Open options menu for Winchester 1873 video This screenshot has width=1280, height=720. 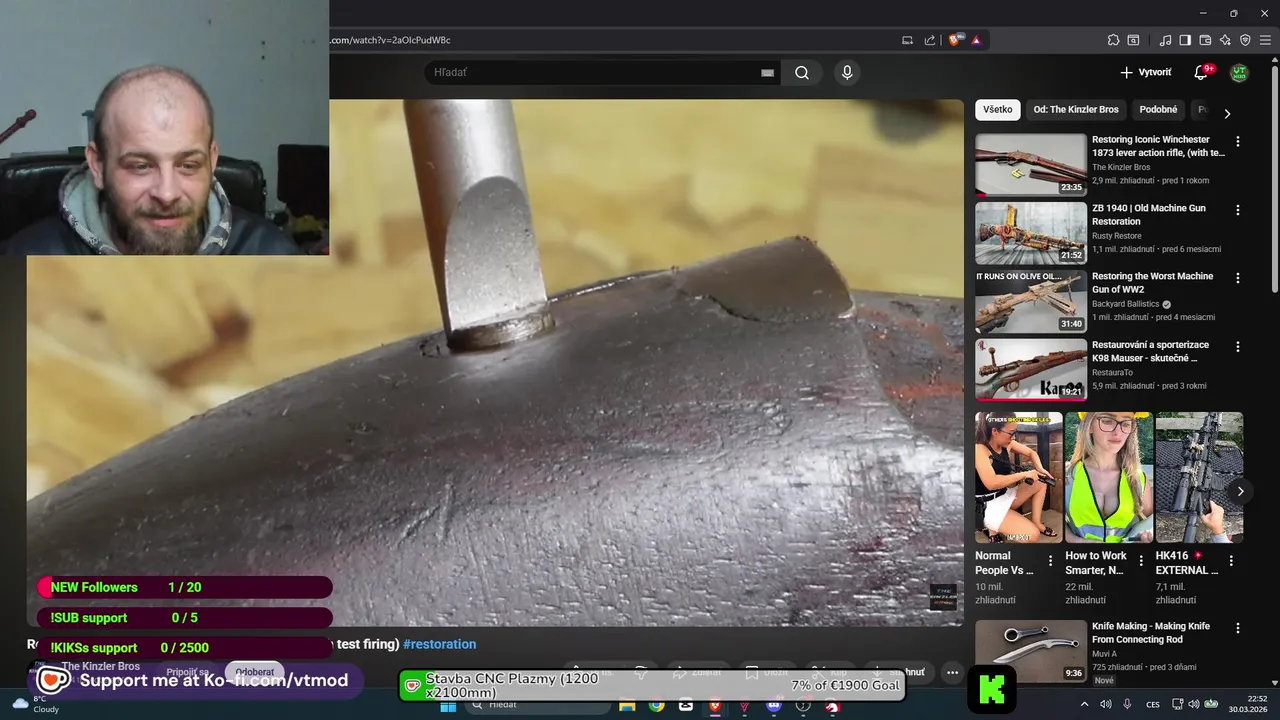(x=1238, y=142)
